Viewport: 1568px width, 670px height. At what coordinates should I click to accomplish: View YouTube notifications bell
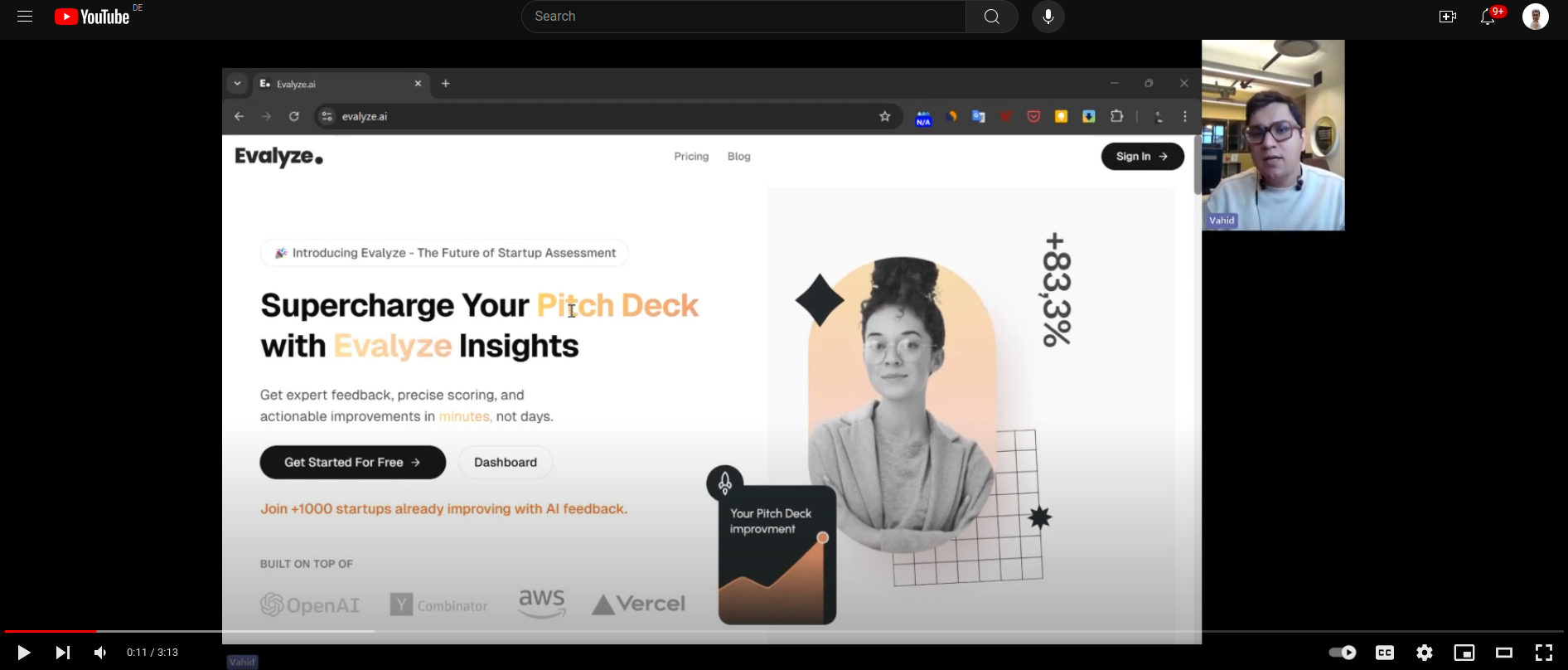click(x=1488, y=17)
